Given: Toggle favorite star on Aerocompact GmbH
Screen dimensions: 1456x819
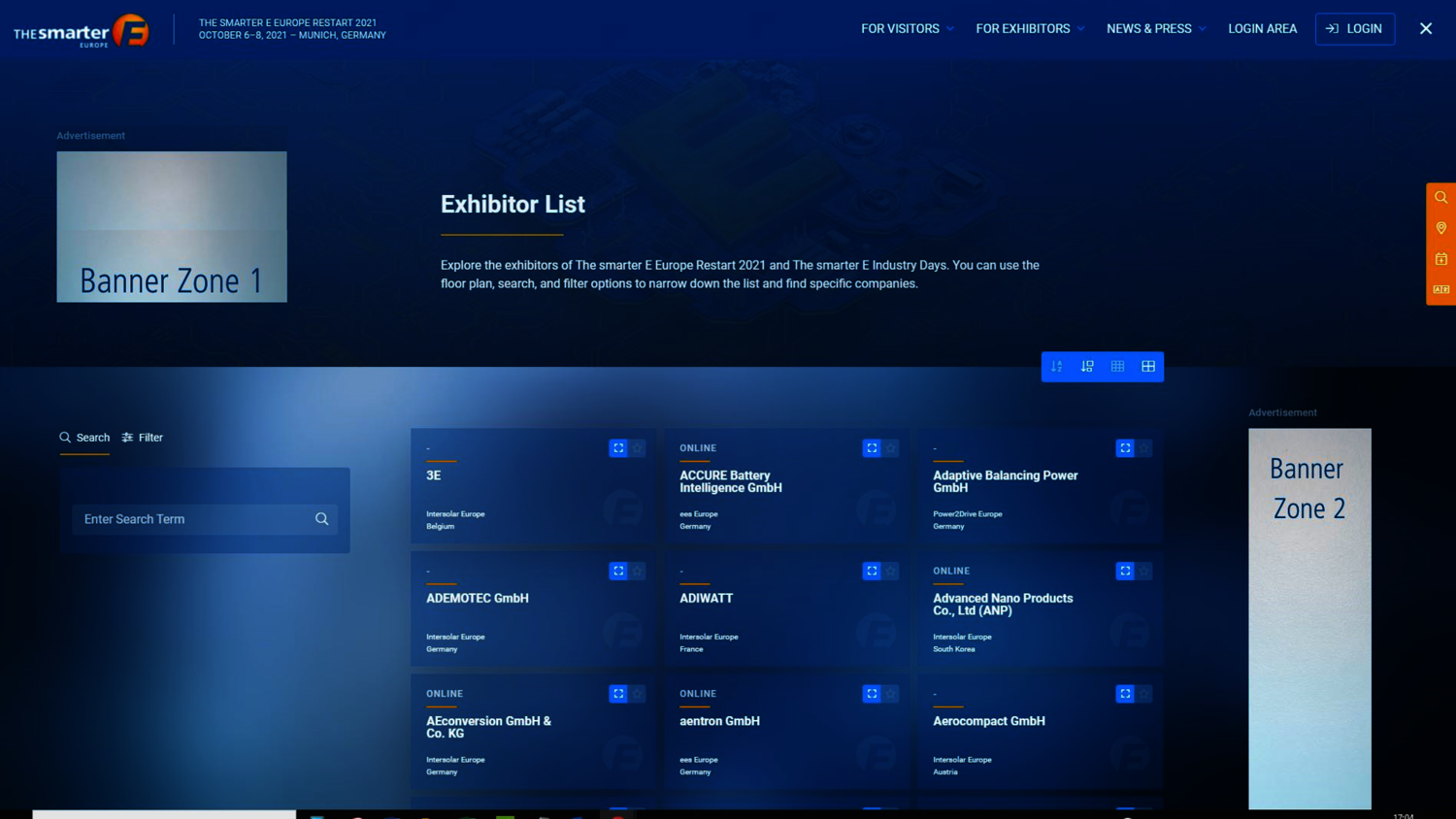Looking at the screenshot, I should [x=1144, y=694].
